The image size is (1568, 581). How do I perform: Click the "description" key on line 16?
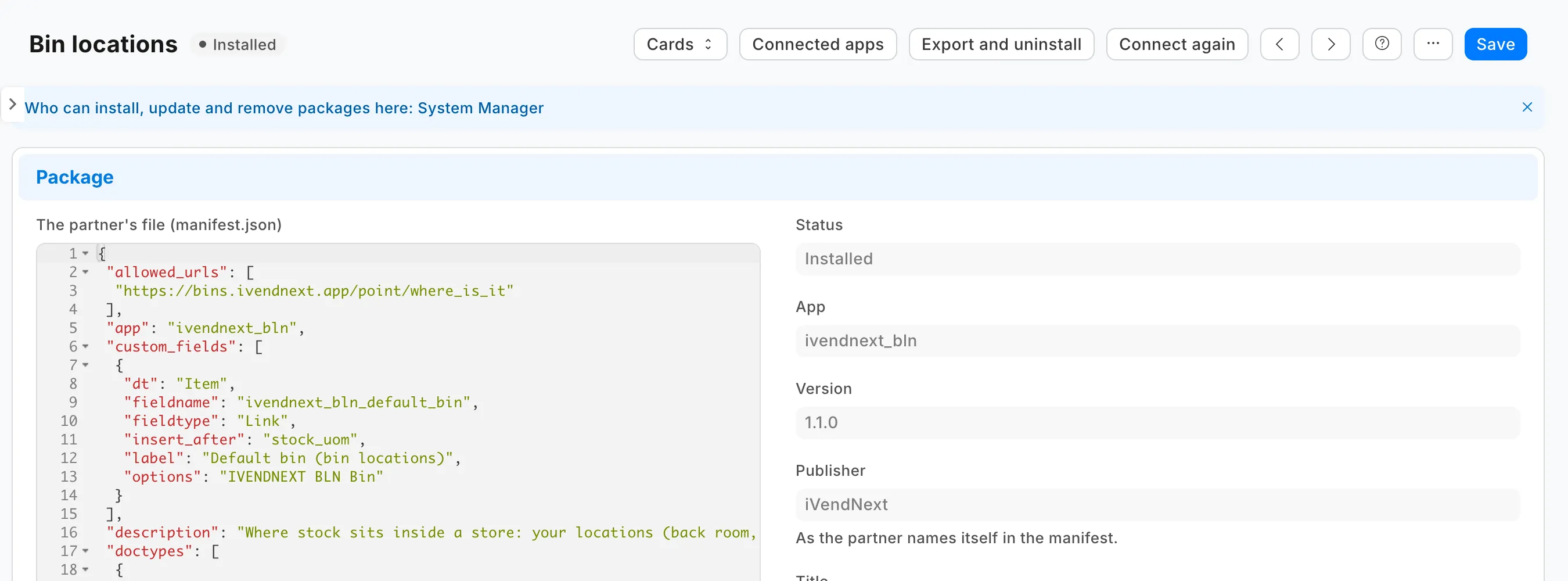[x=163, y=533]
